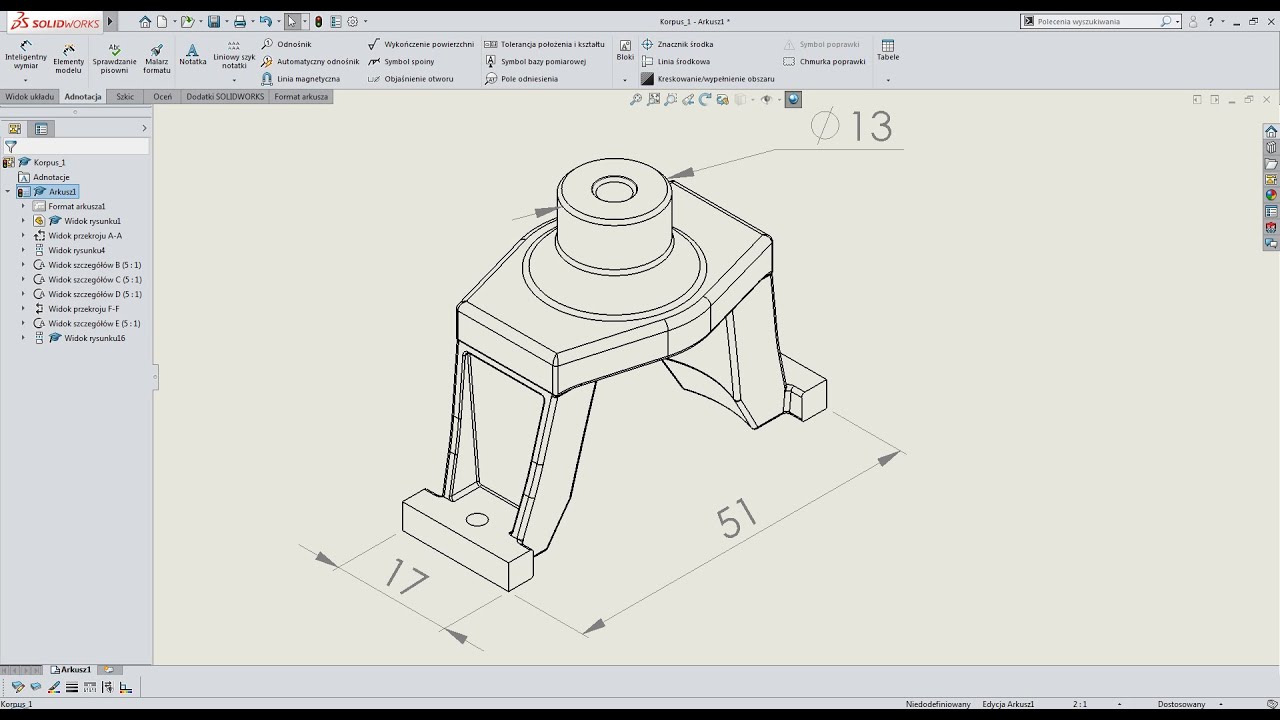
Task: Run Sprawdzanie pisowni spell check
Action: 114,59
